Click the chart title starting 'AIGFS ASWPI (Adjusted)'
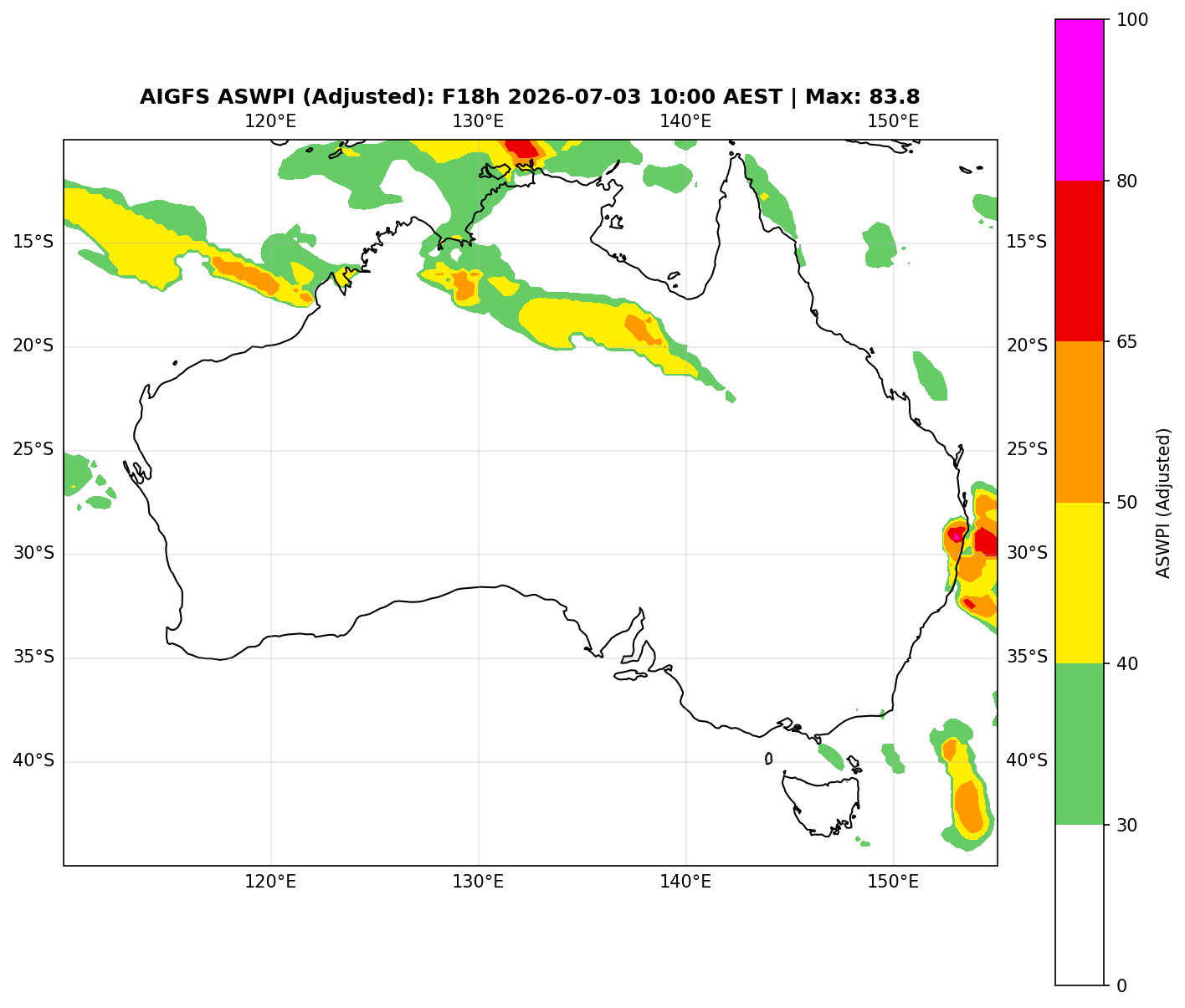Screen dimensions: 1185x1008 coord(530,97)
